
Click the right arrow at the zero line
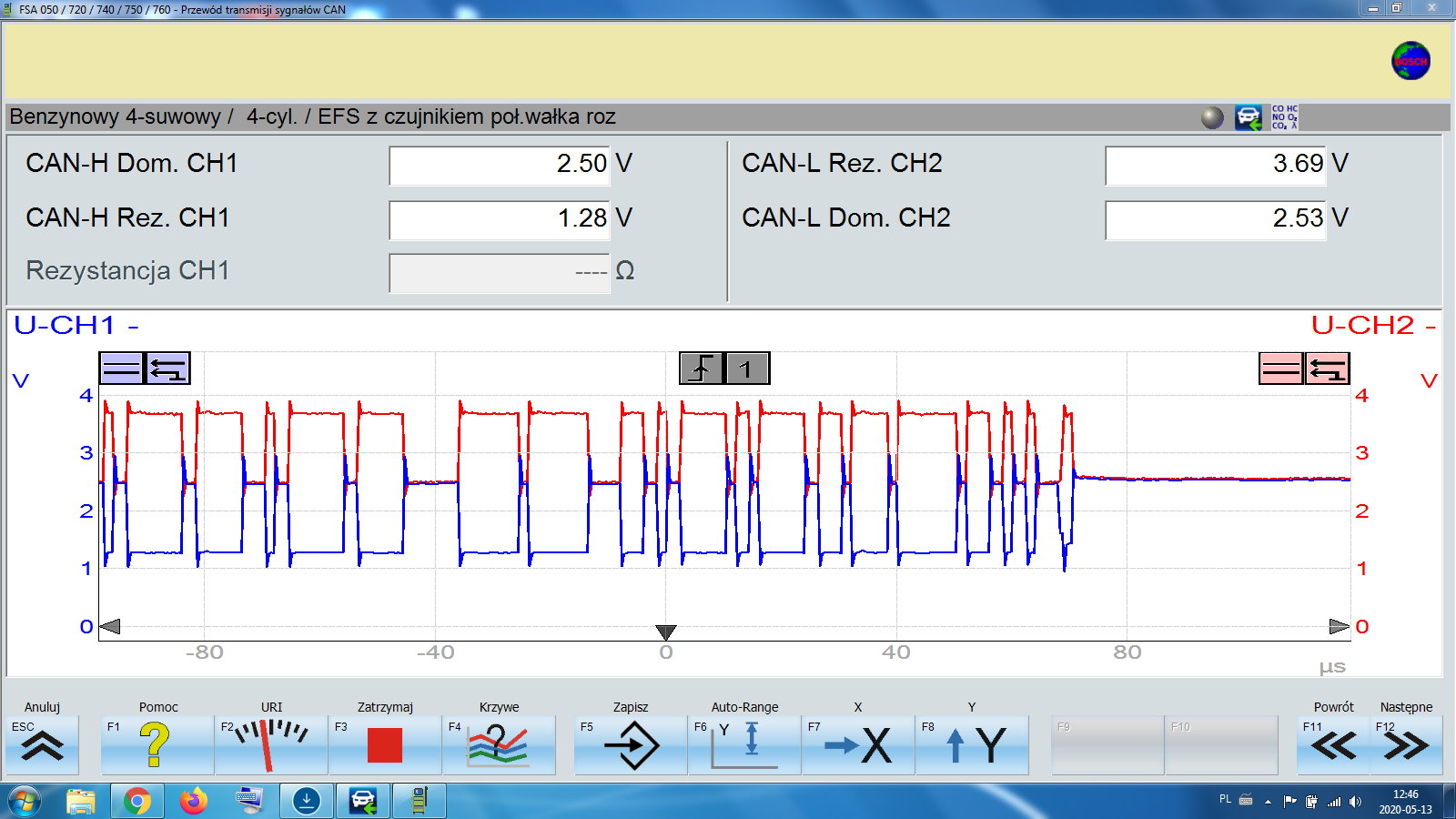(x=1339, y=626)
